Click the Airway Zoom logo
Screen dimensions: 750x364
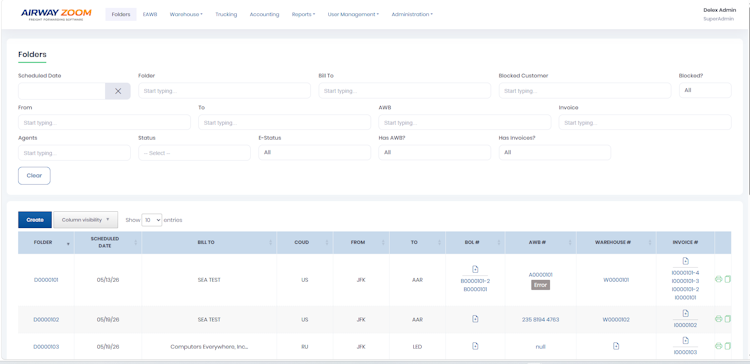click(x=56, y=14)
